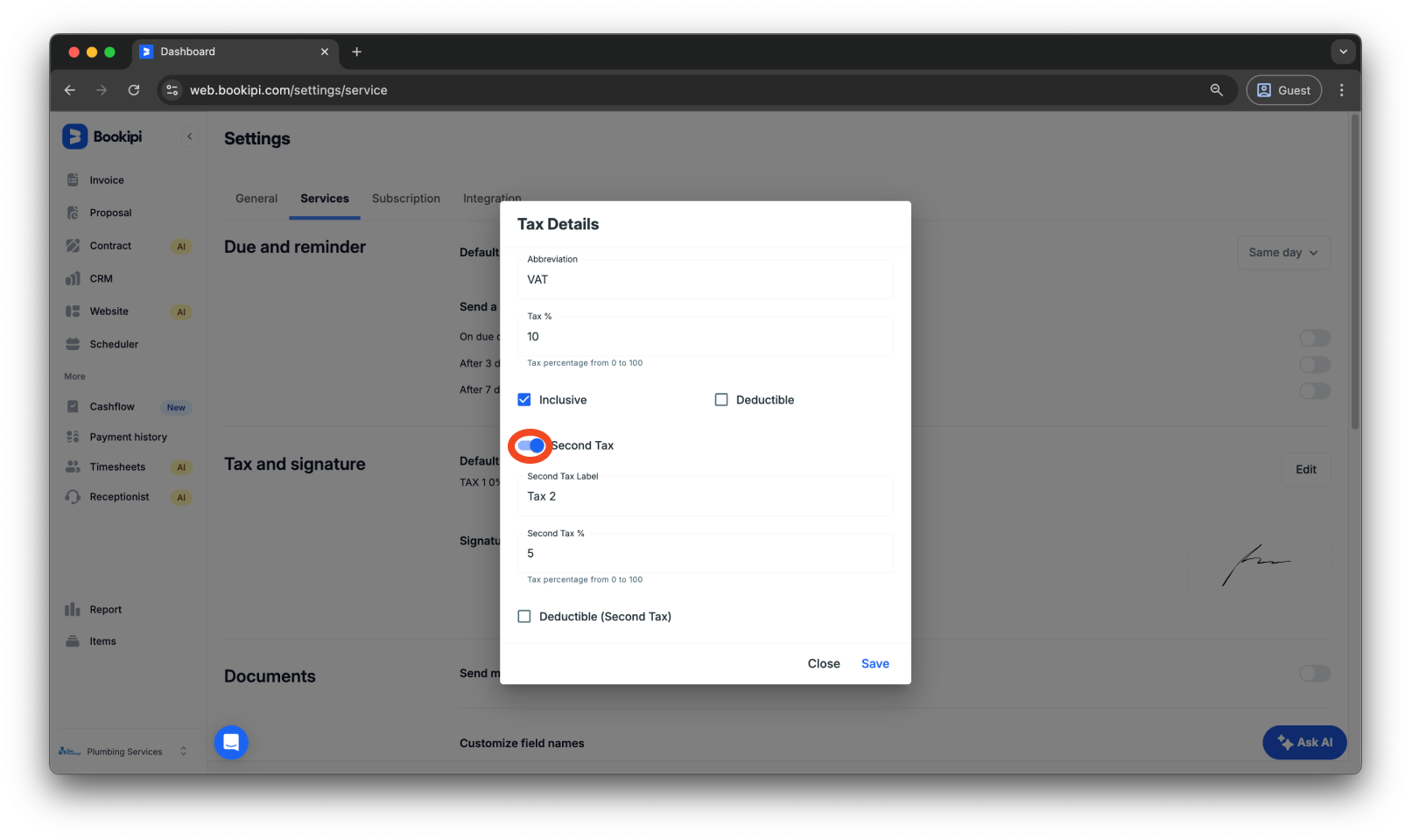Save the tax details

[x=875, y=664]
